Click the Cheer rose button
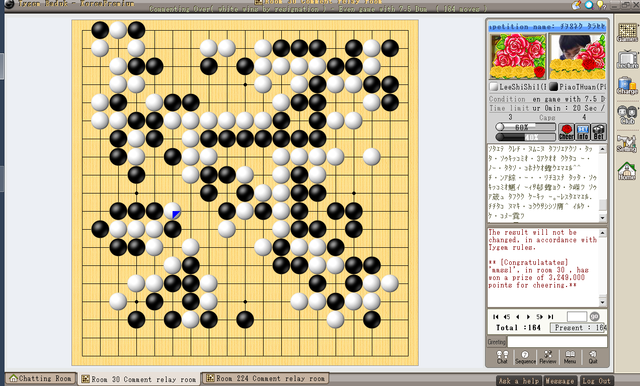 coord(566,132)
